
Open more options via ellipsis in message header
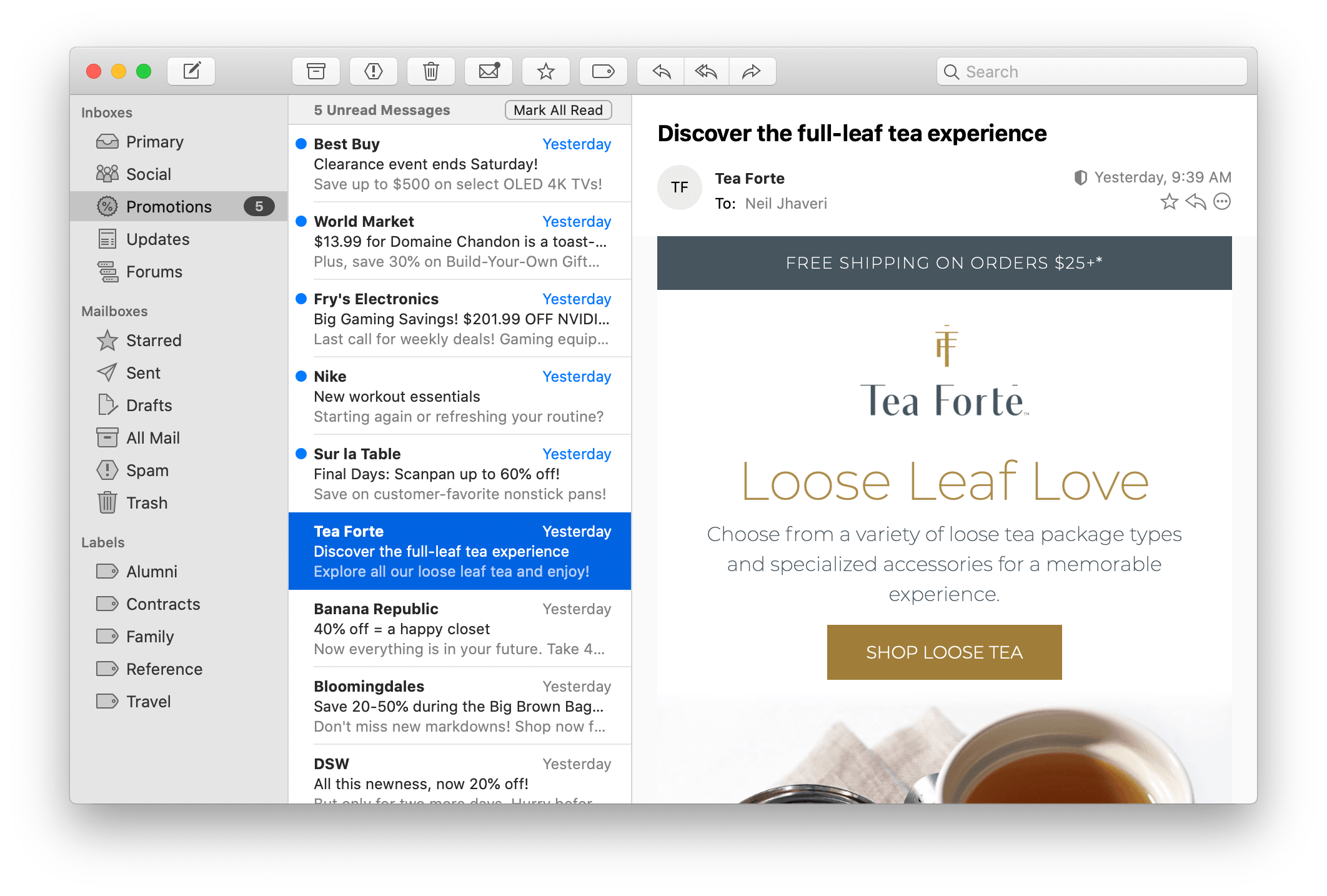point(1221,201)
